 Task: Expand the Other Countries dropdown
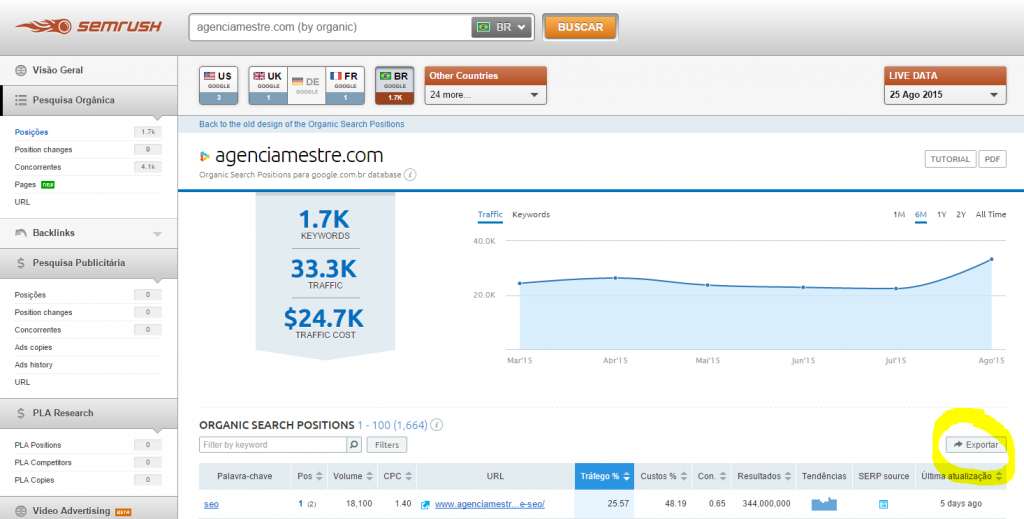486,95
